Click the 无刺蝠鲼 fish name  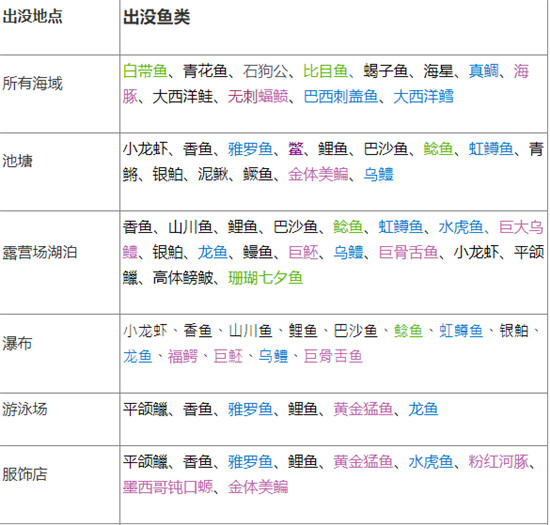pos(258,96)
